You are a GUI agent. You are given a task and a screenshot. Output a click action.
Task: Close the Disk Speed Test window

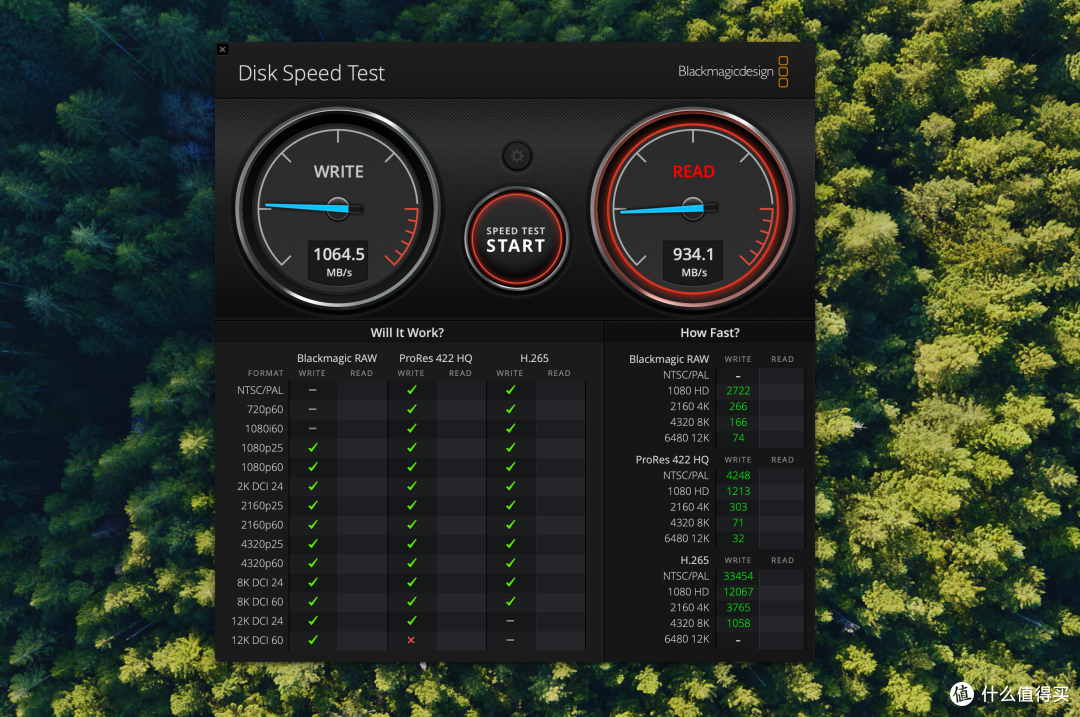tap(222, 50)
